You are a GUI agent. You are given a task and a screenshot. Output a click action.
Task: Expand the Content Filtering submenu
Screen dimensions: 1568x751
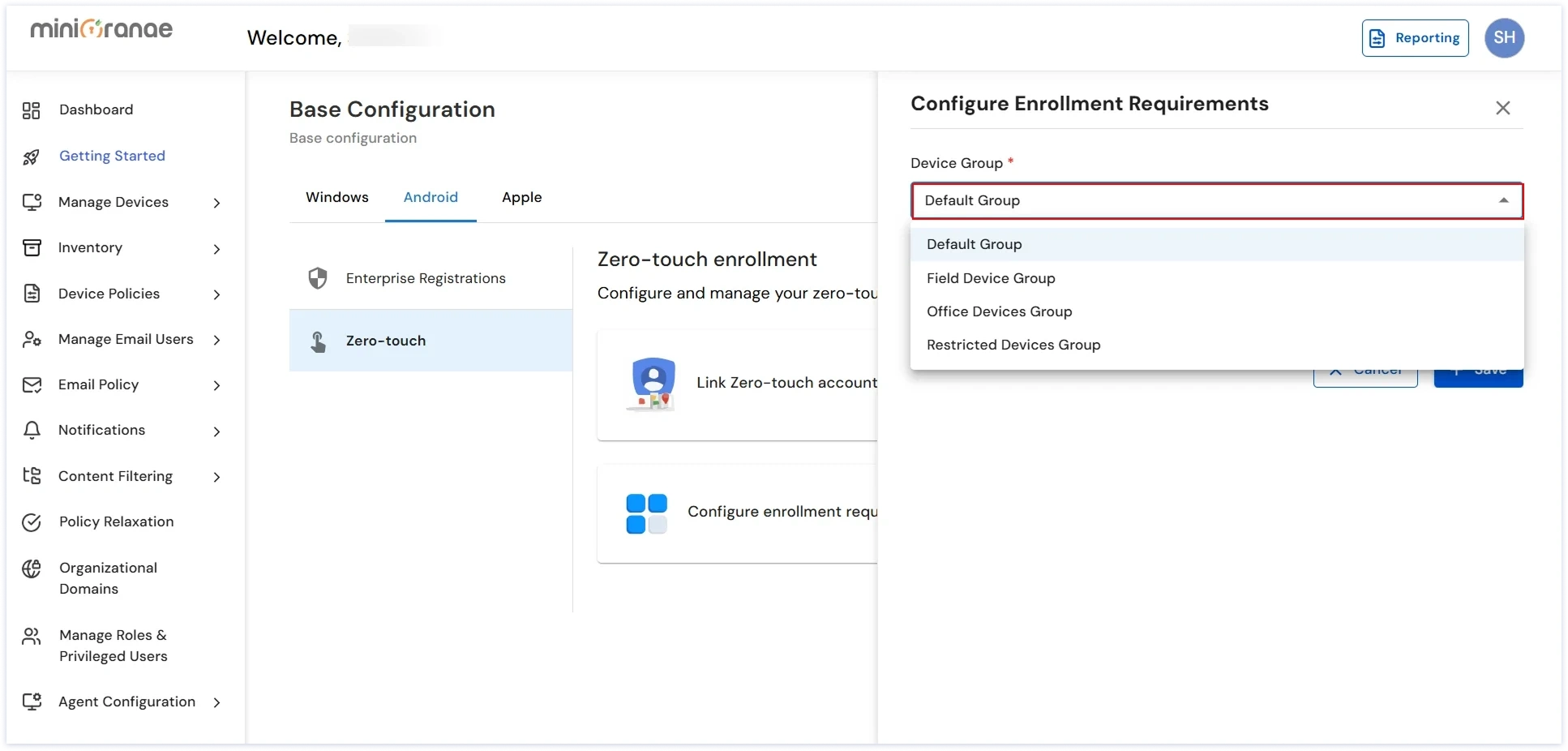[x=115, y=476]
